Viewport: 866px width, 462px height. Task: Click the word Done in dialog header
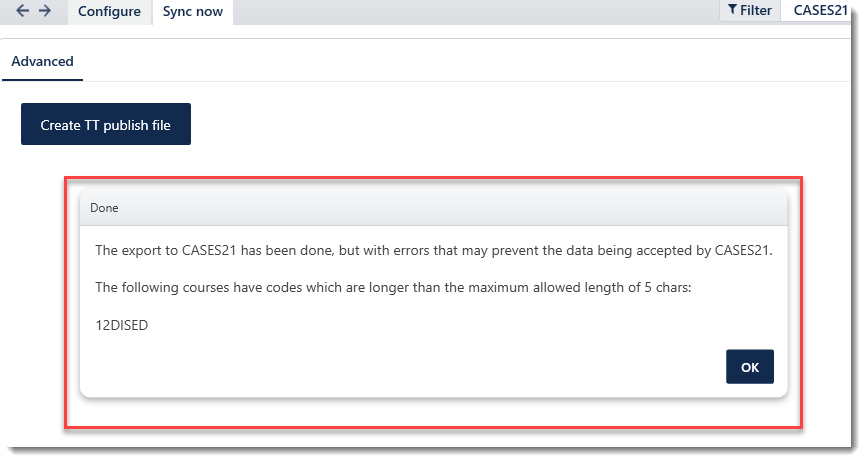pyautogui.click(x=104, y=208)
